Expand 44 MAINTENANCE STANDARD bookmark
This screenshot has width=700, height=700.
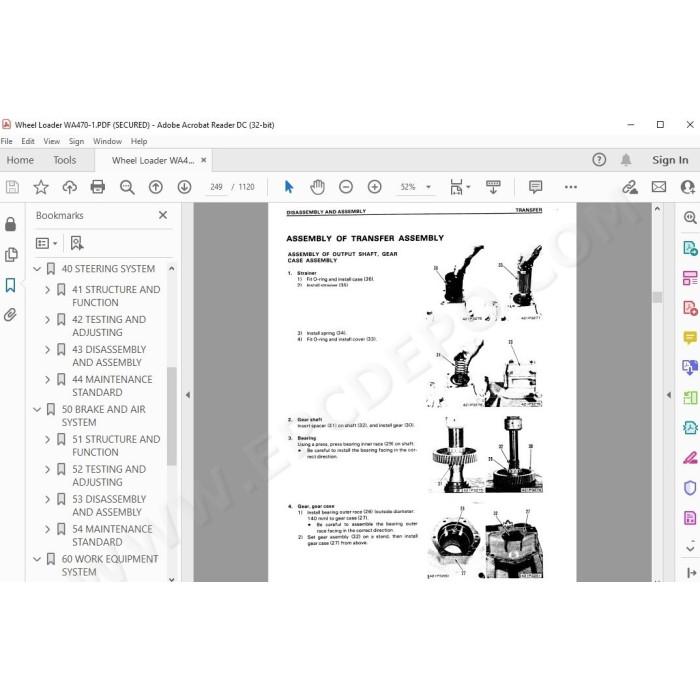(47, 379)
